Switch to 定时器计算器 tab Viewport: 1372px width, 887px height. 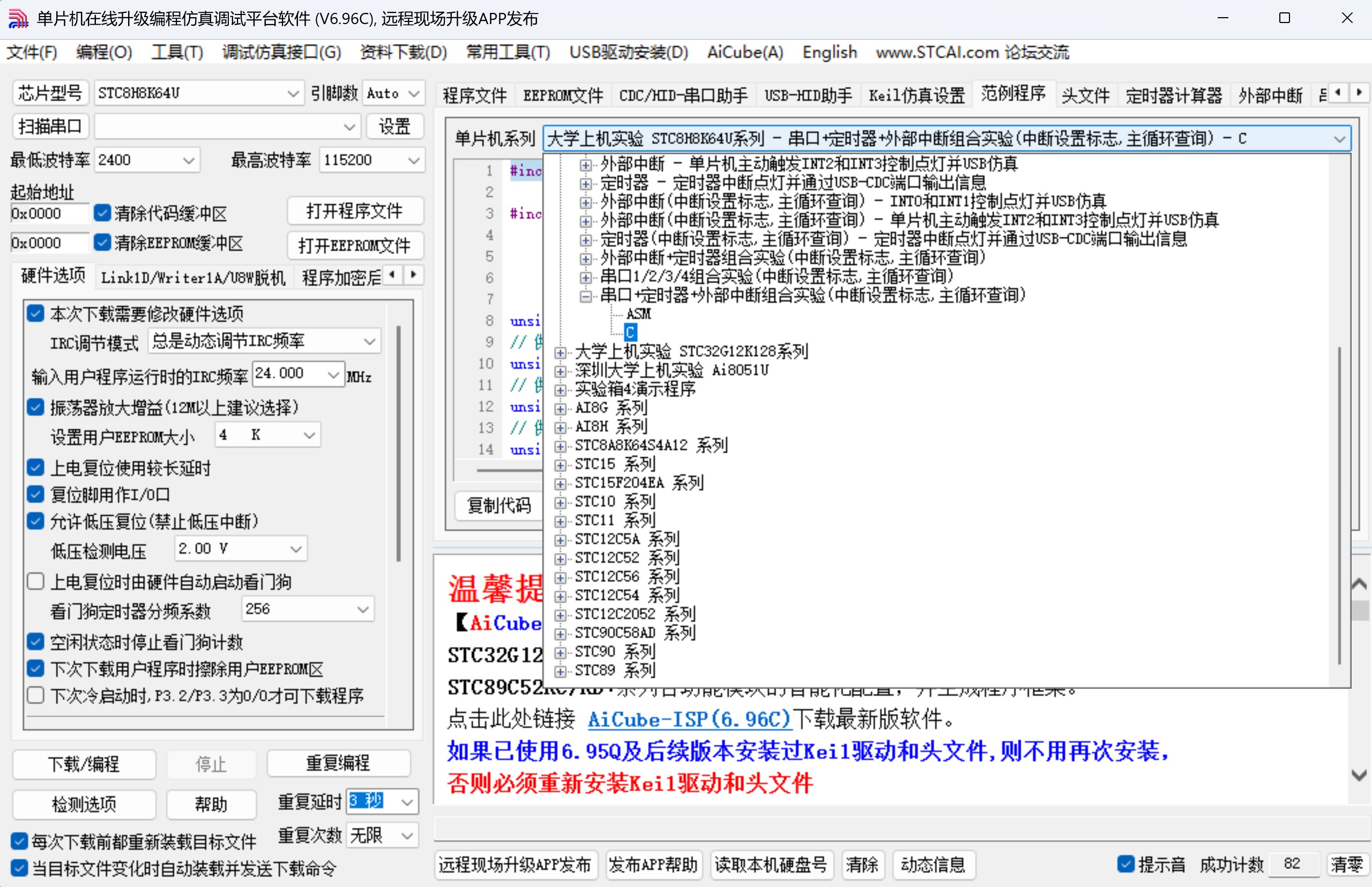1173,95
